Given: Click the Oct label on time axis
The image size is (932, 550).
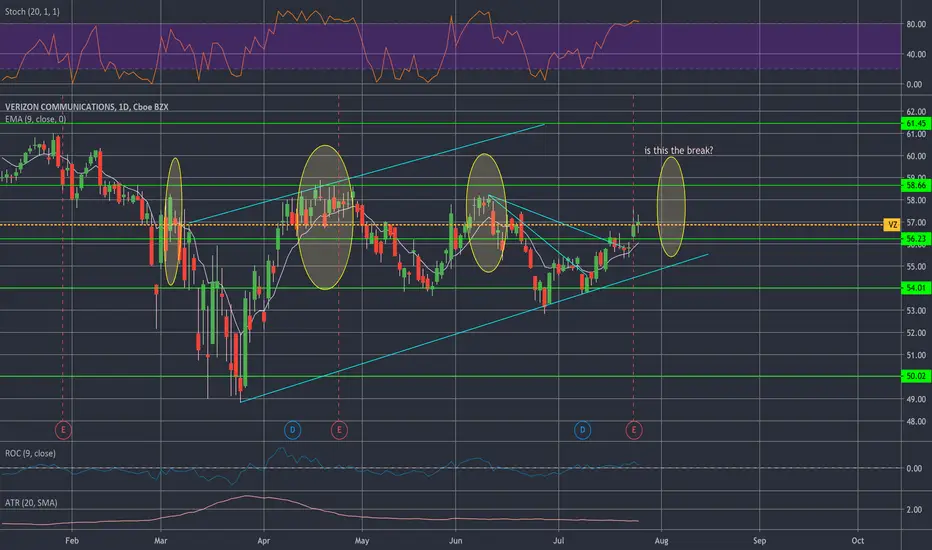Looking at the screenshot, I should tap(857, 541).
